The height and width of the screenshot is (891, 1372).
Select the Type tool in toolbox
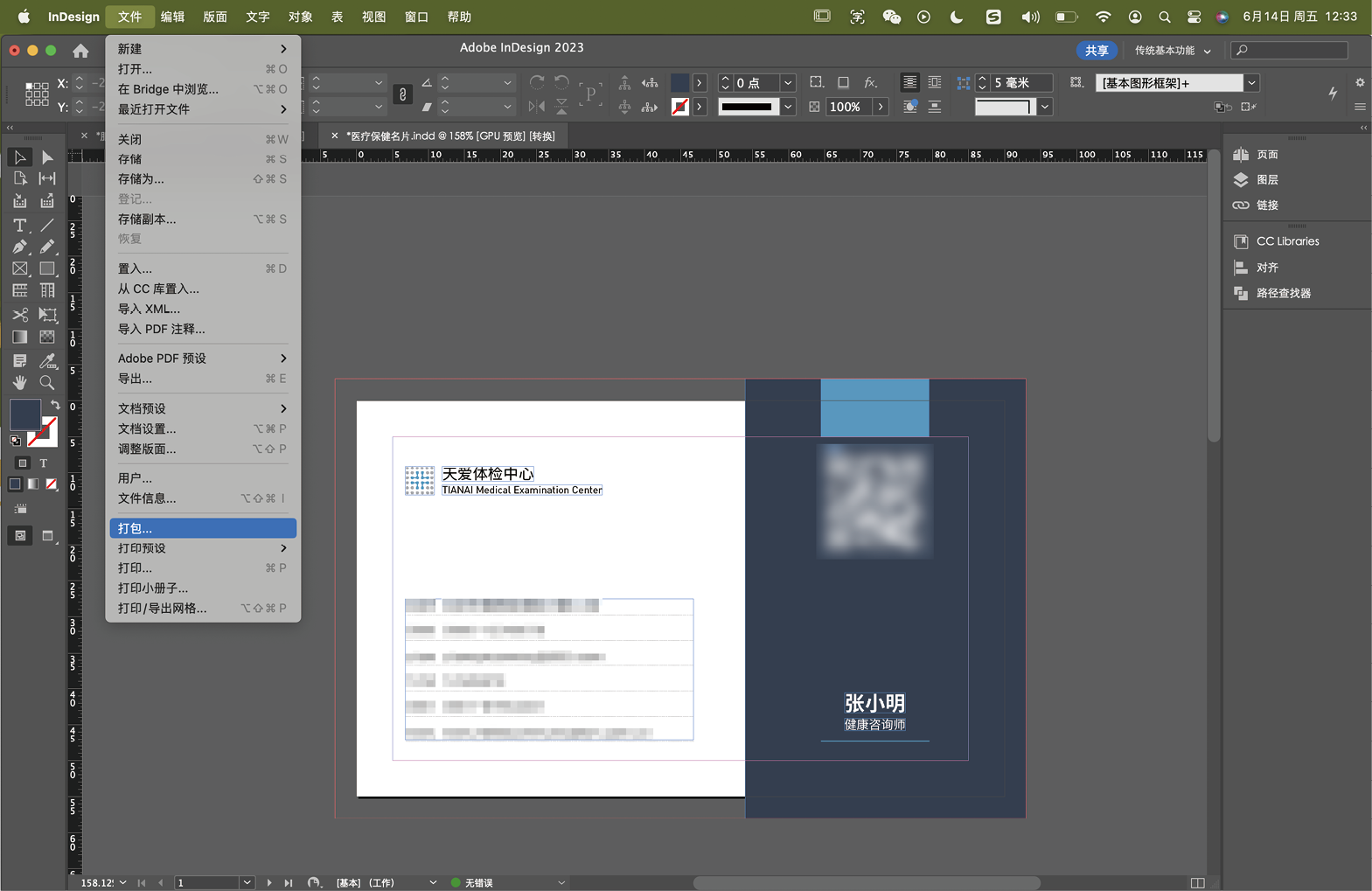[x=19, y=226]
